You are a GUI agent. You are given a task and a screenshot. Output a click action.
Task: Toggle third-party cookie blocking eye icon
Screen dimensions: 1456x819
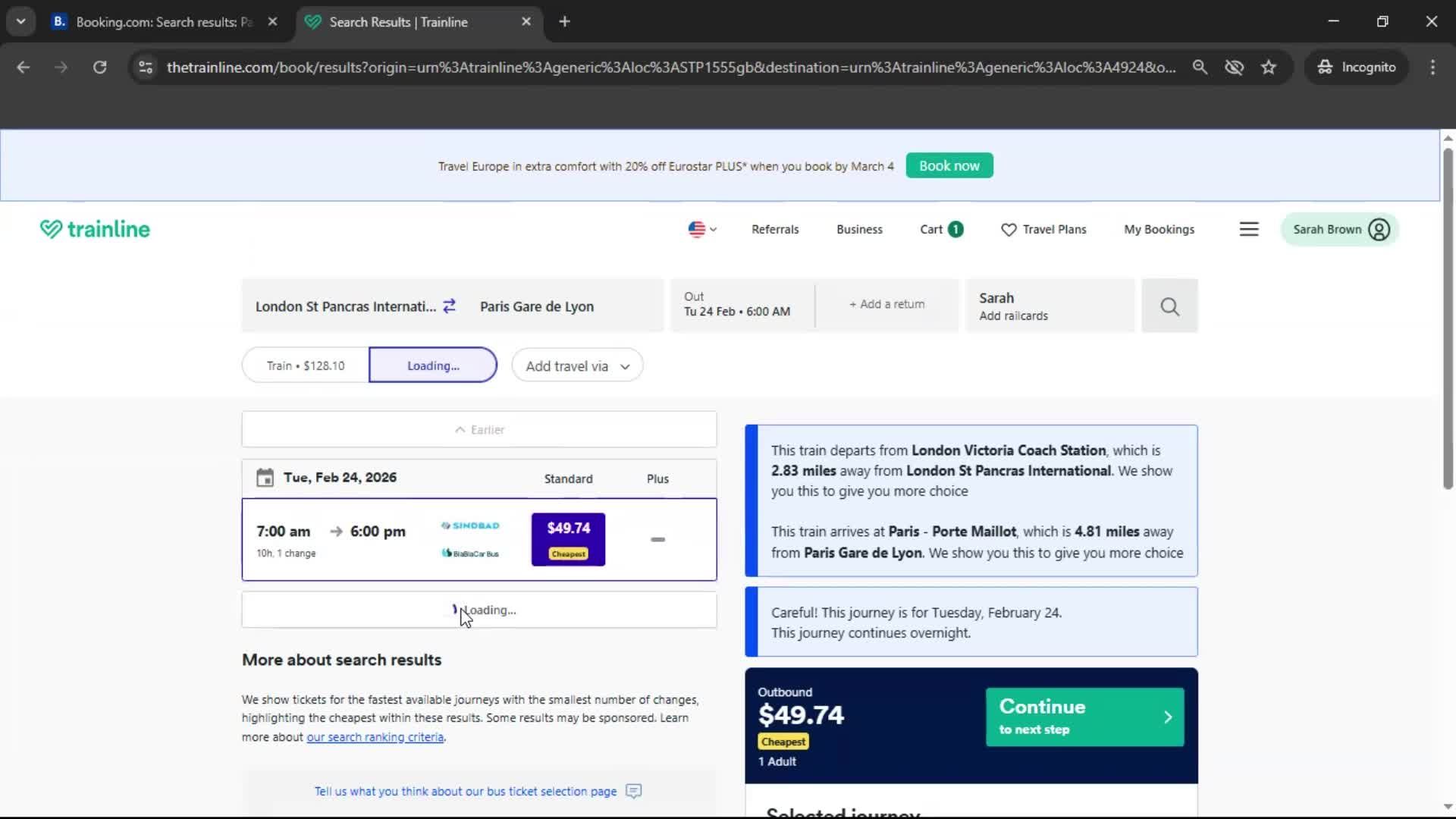(x=1234, y=67)
